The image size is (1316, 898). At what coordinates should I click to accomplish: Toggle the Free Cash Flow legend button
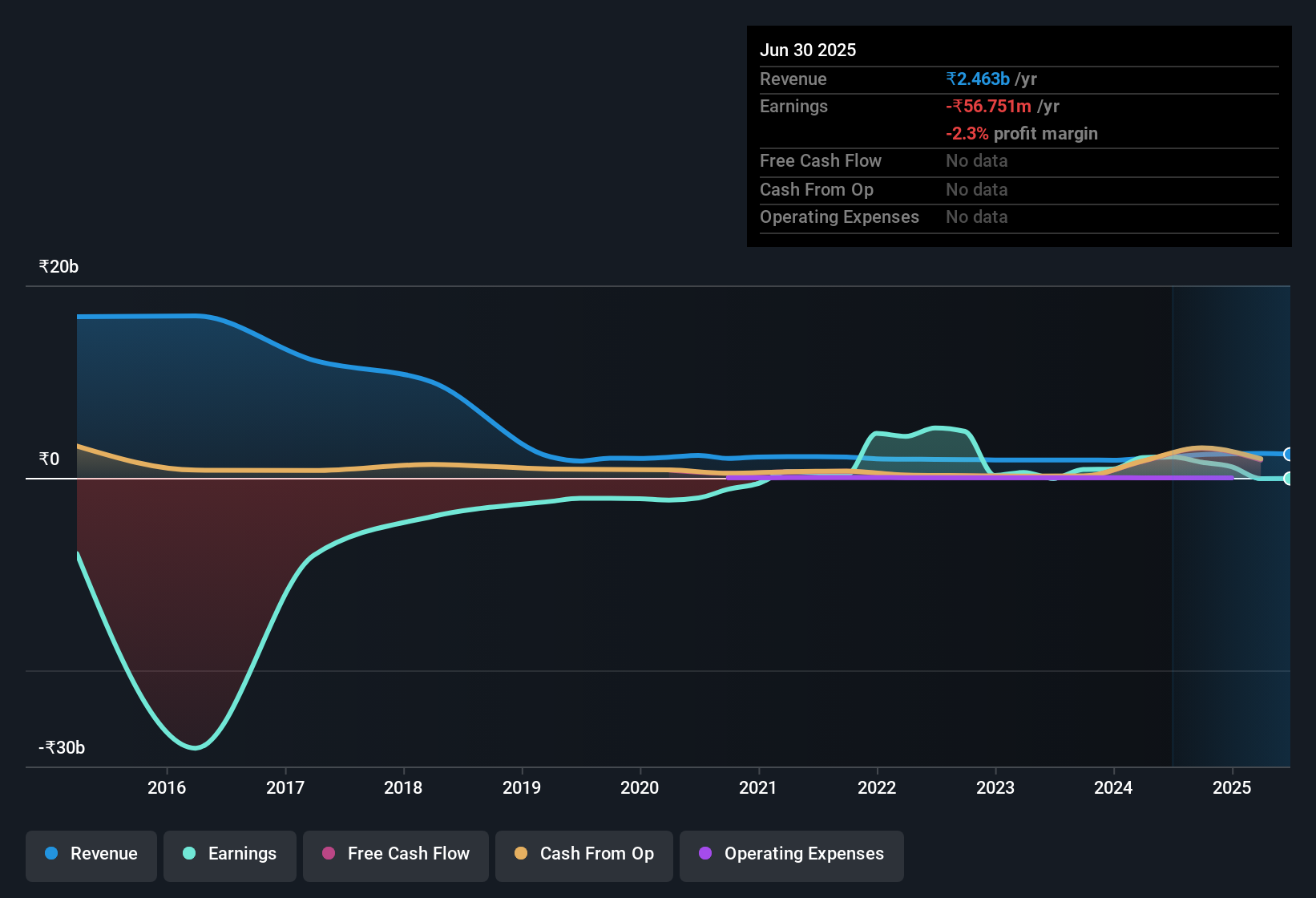pyautogui.click(x=396, y=856)
